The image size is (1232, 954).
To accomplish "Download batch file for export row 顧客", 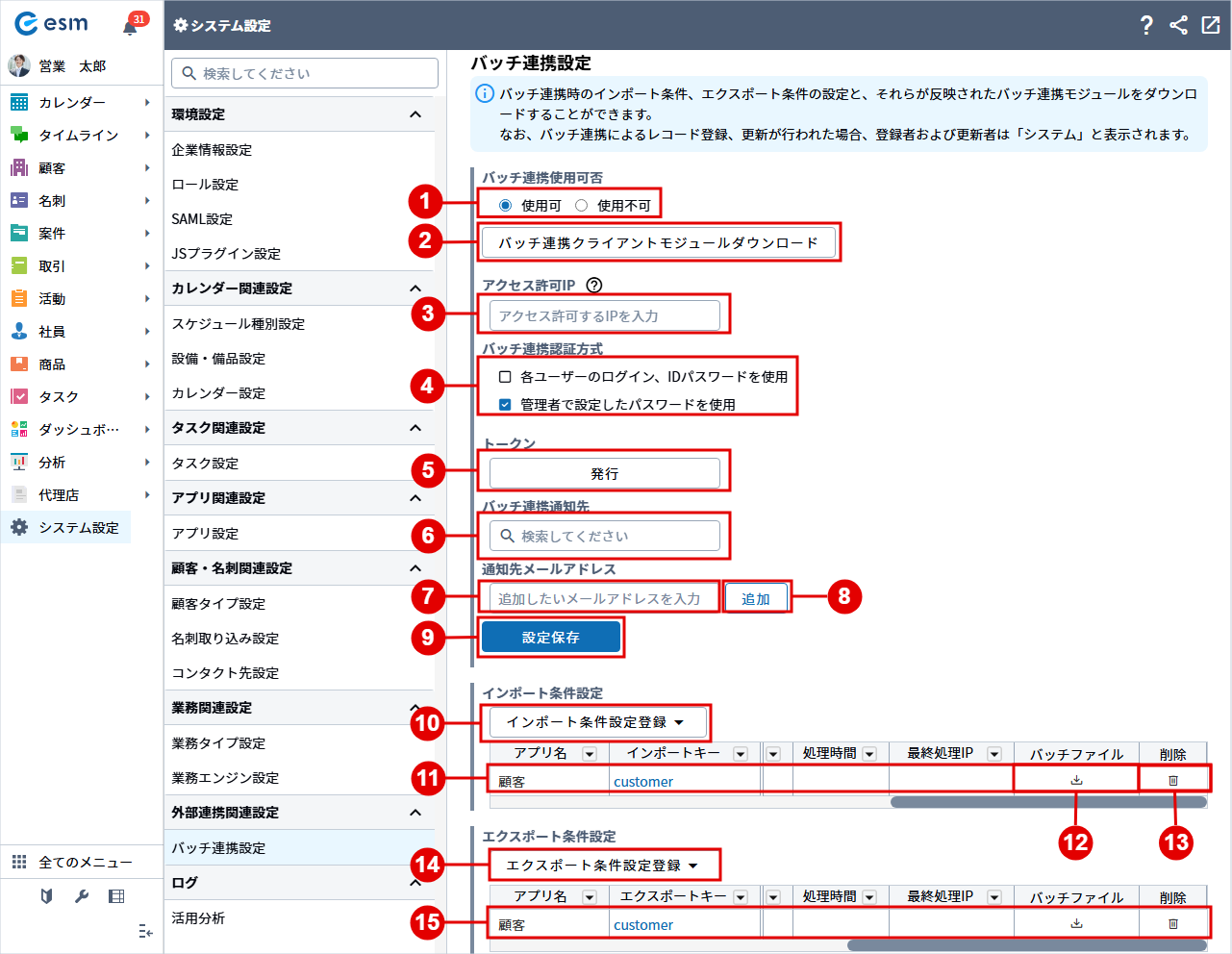I will (1076, 923).
